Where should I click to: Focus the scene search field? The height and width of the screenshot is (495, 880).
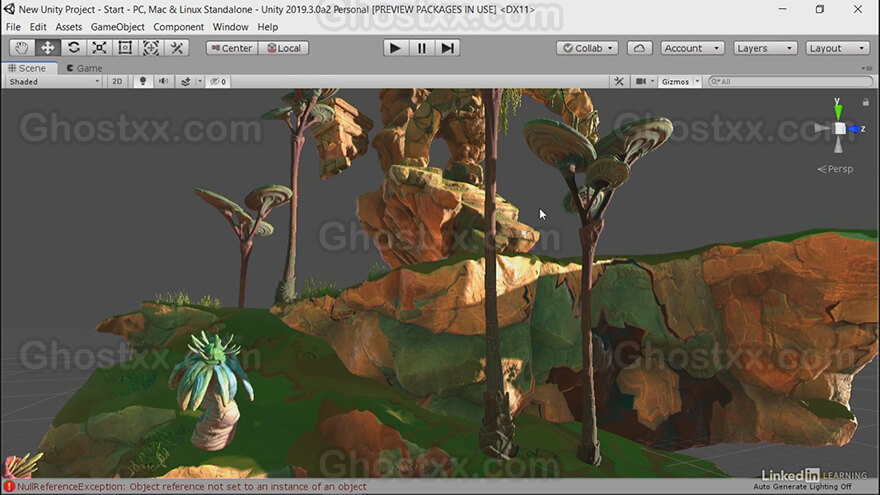(x=791, y=81)
